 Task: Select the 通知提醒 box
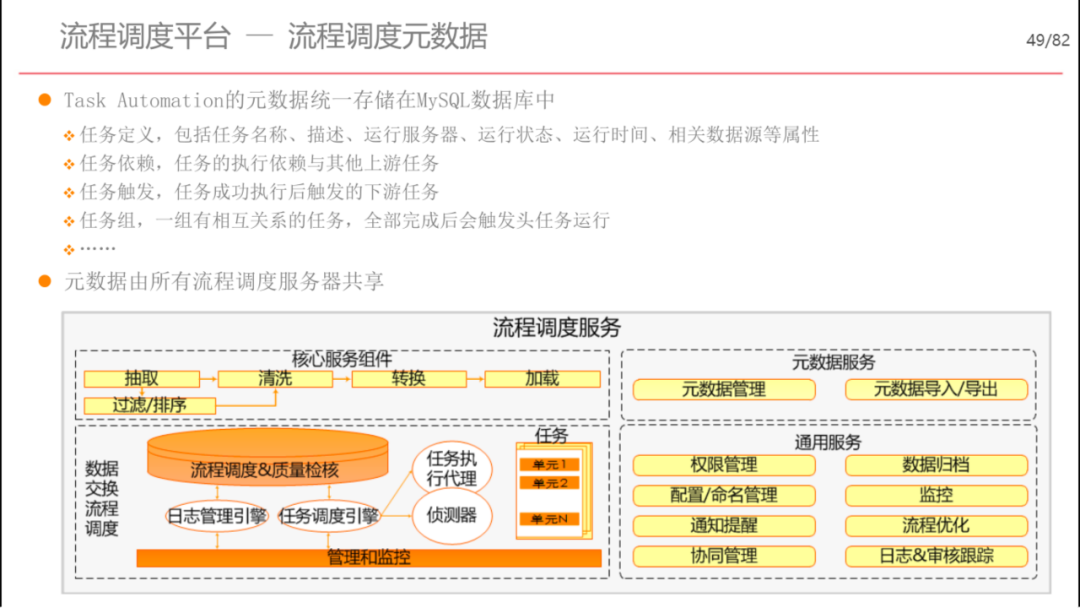coord(724,526)
